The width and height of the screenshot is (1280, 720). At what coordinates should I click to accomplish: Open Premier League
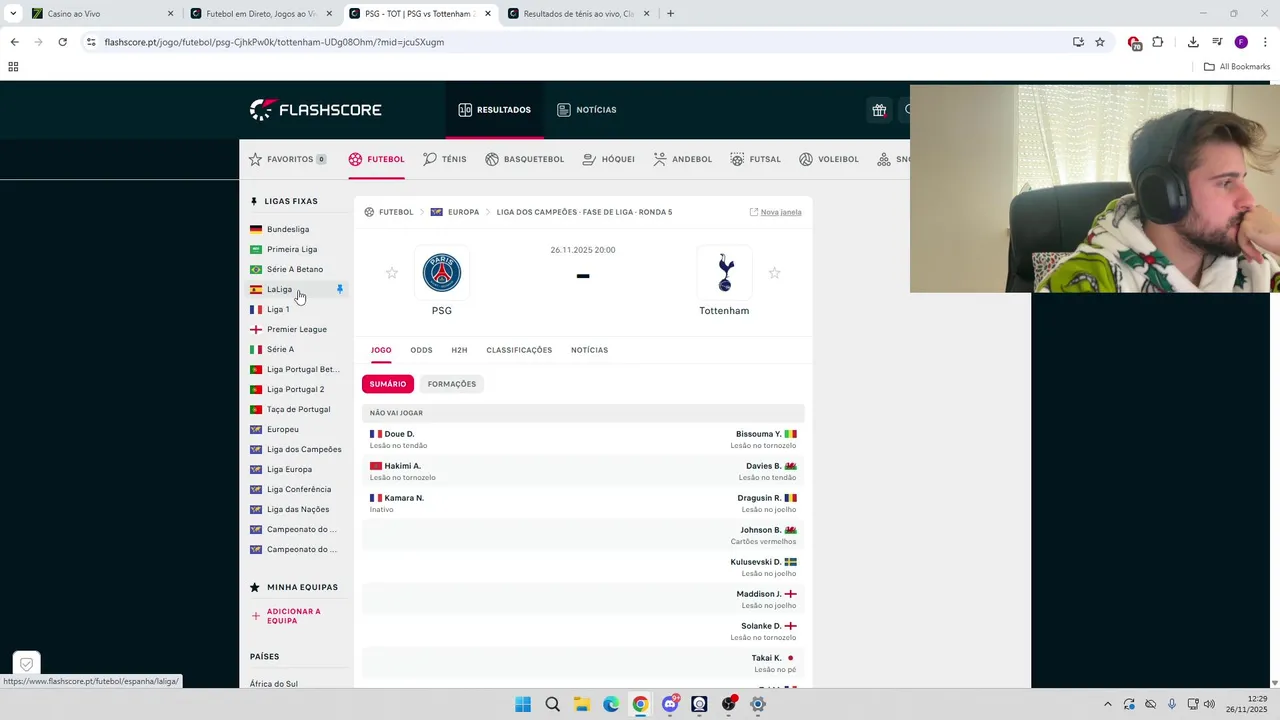(297, 329)
